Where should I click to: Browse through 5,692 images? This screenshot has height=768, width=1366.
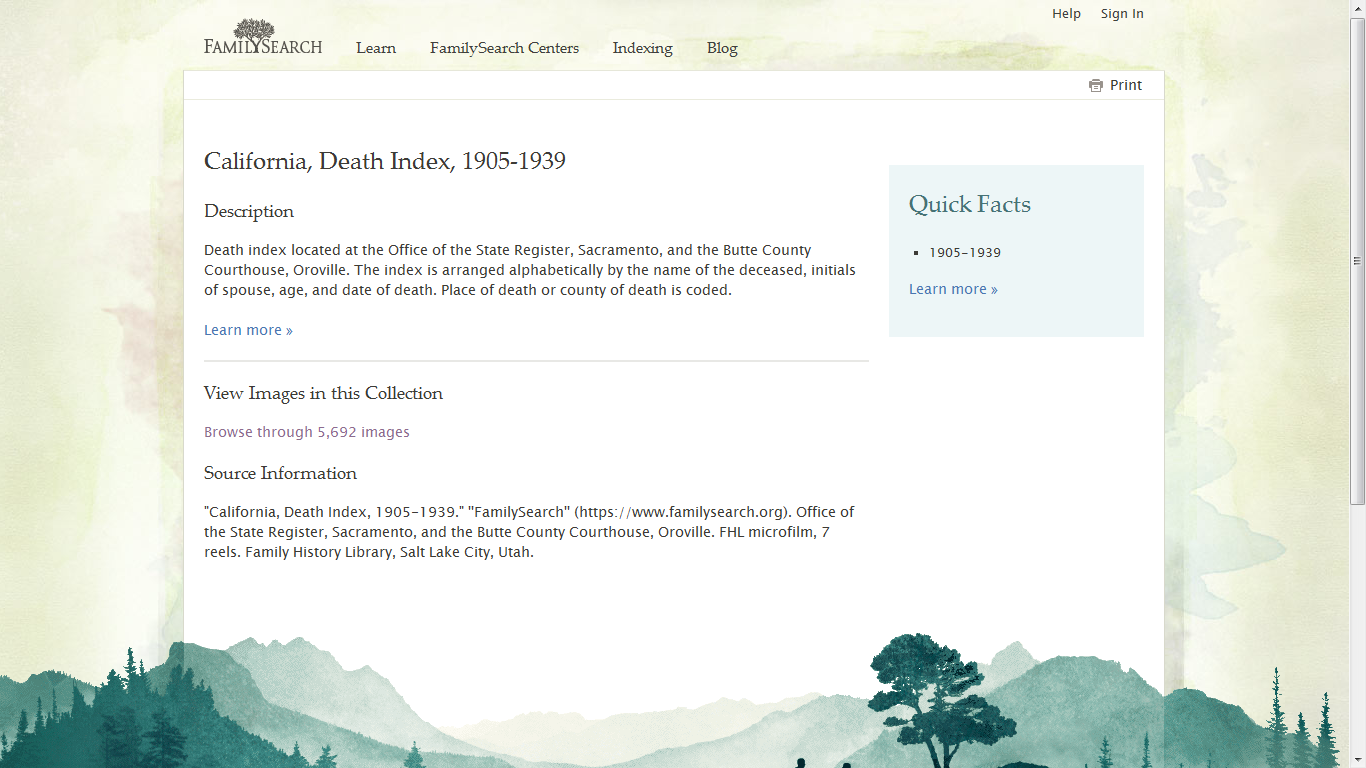pos(306,431)
